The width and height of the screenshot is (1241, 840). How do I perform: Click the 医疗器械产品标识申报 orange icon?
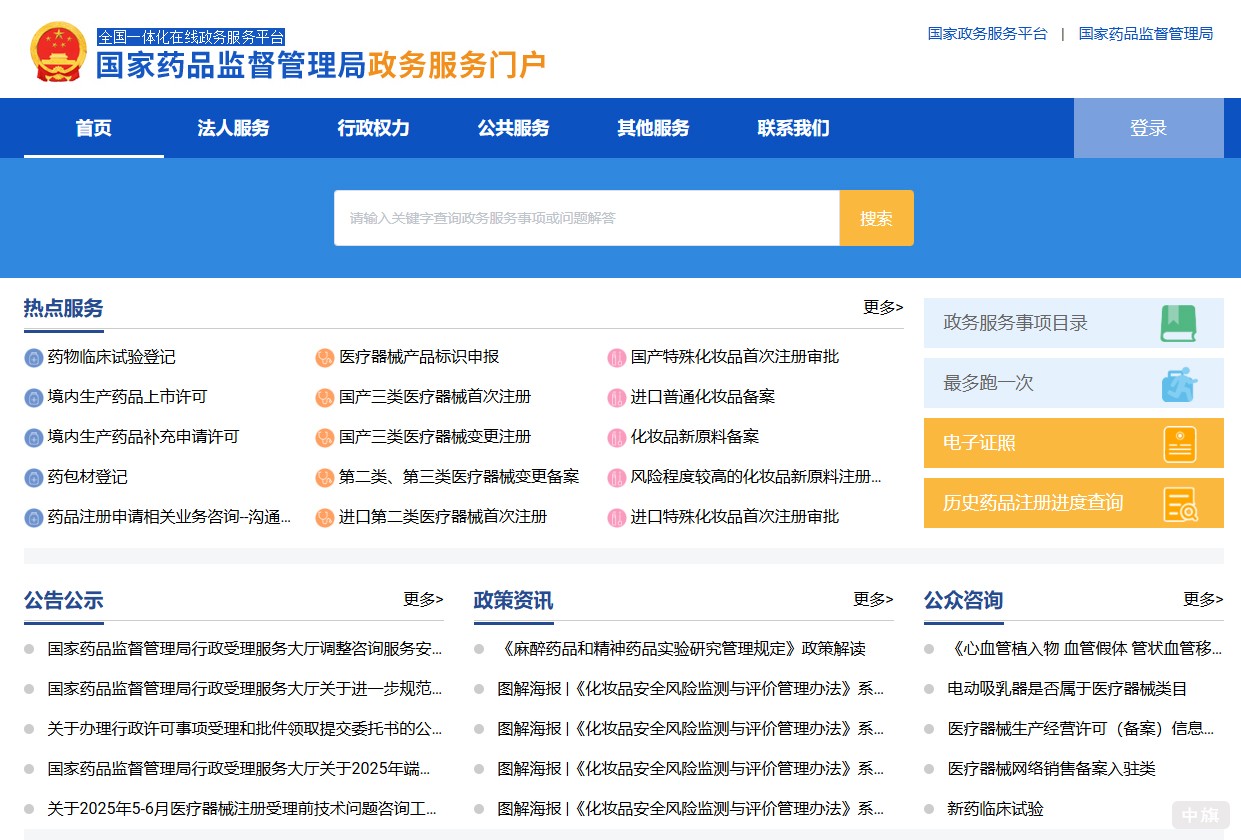click(324, 357)
